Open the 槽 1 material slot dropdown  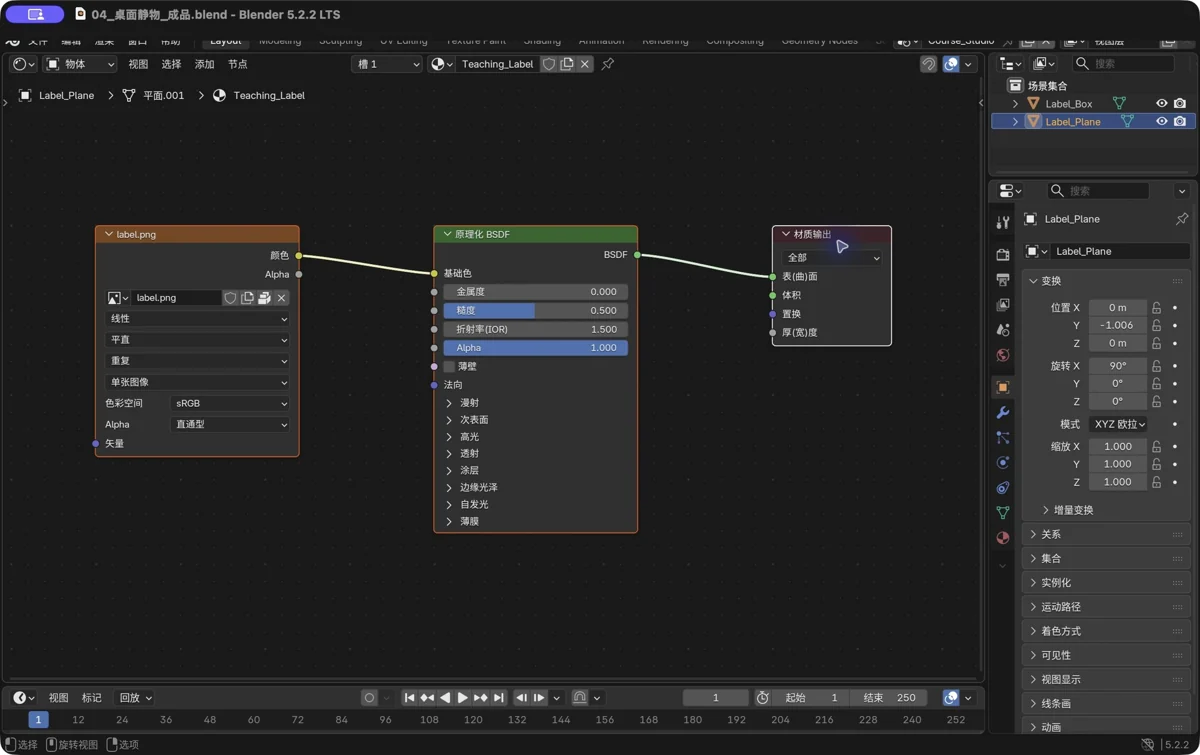point(387,64)
